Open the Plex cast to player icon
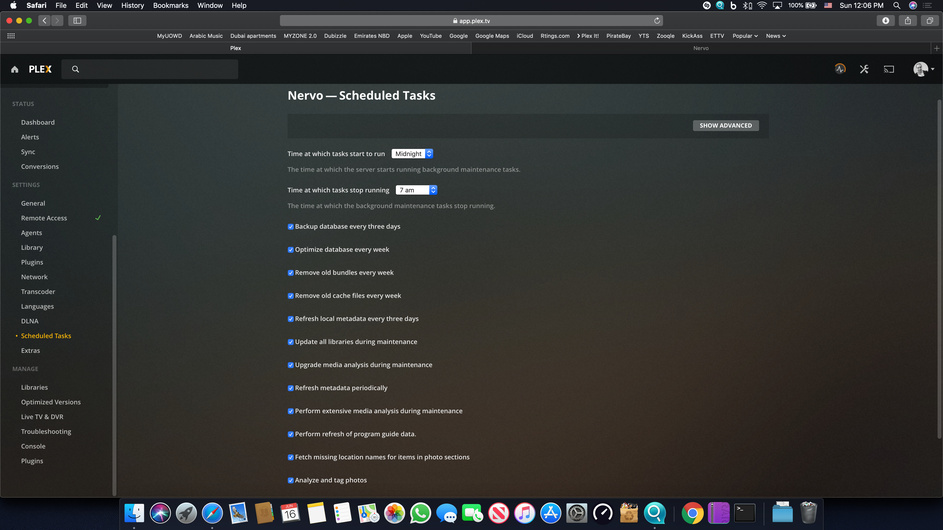 coord(889,69)
